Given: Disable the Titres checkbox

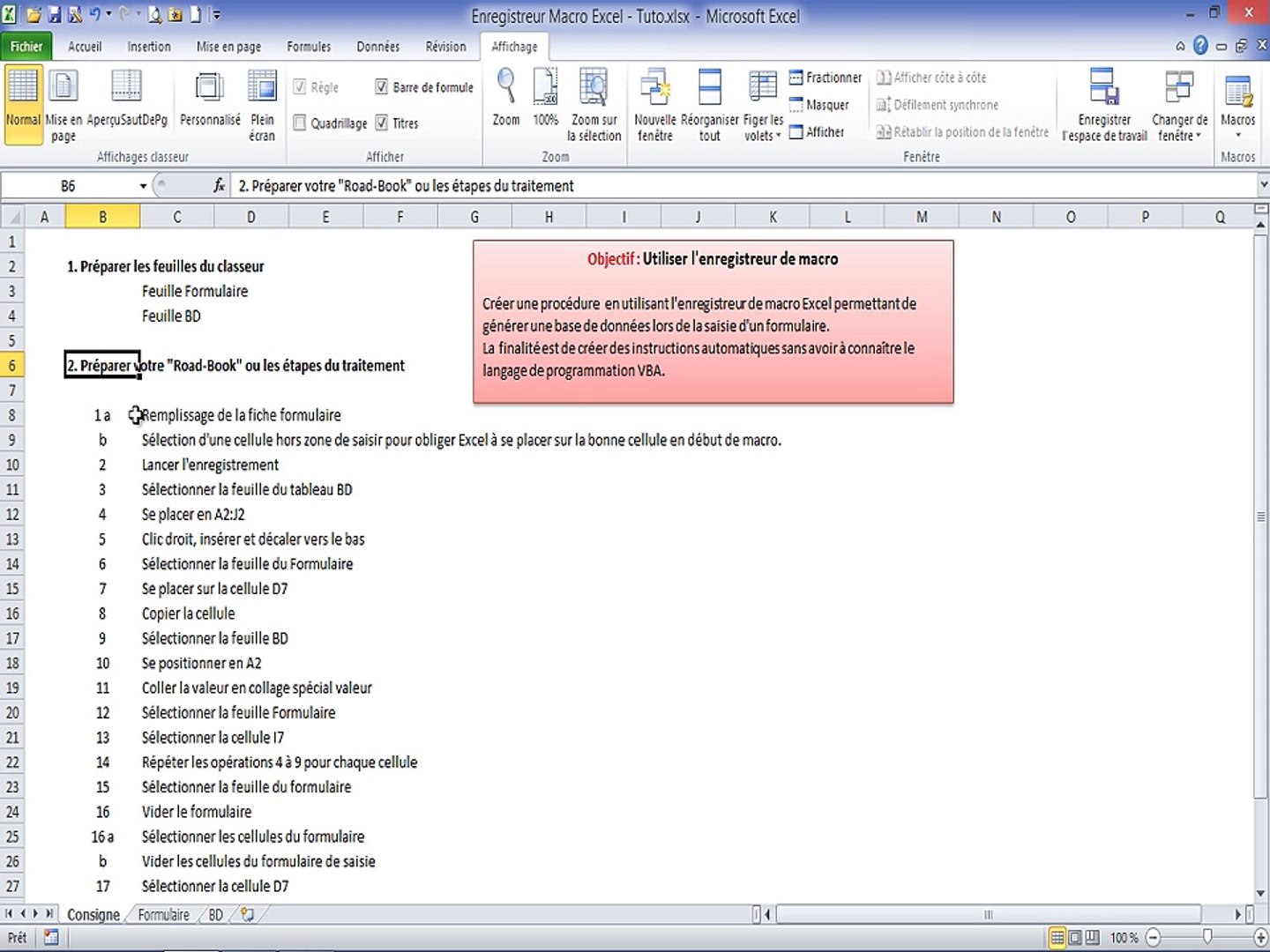Looking at the screenshot, I should 382,123.
